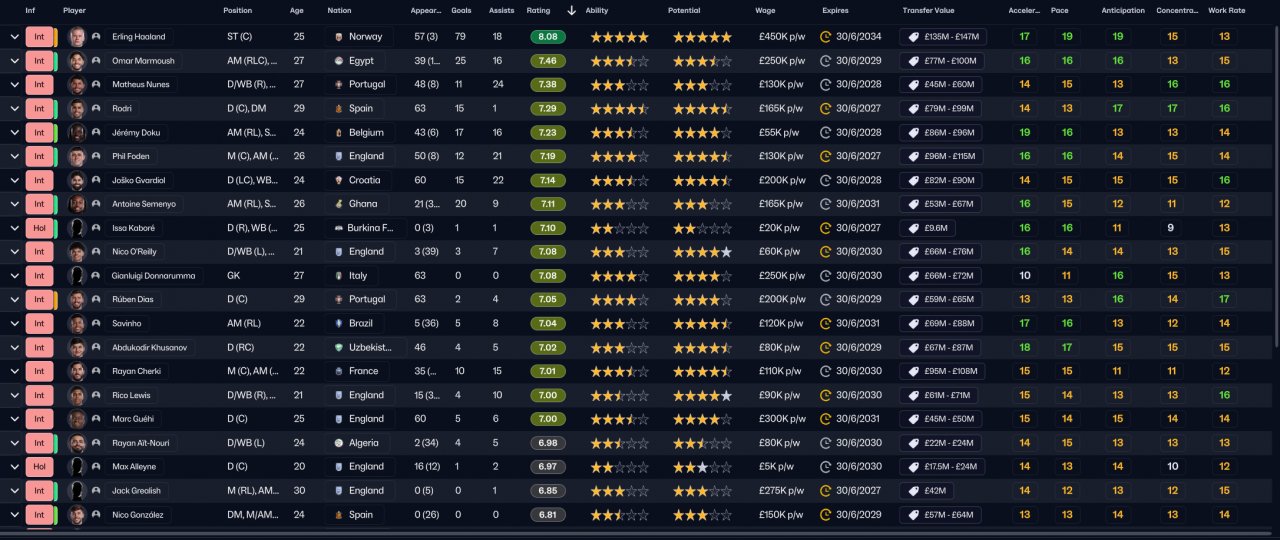The width and height of the screenshot is (1280, 540).
Task: Click the Rating column sort arrow
Action: tap(571, 11)
